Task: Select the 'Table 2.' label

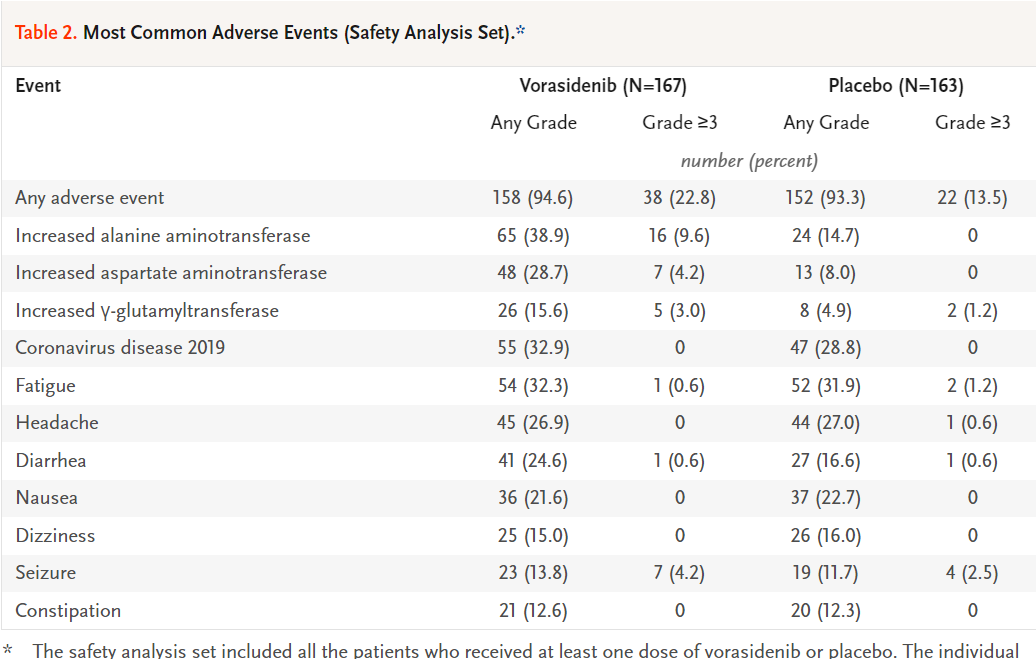Action: point(46,32)
